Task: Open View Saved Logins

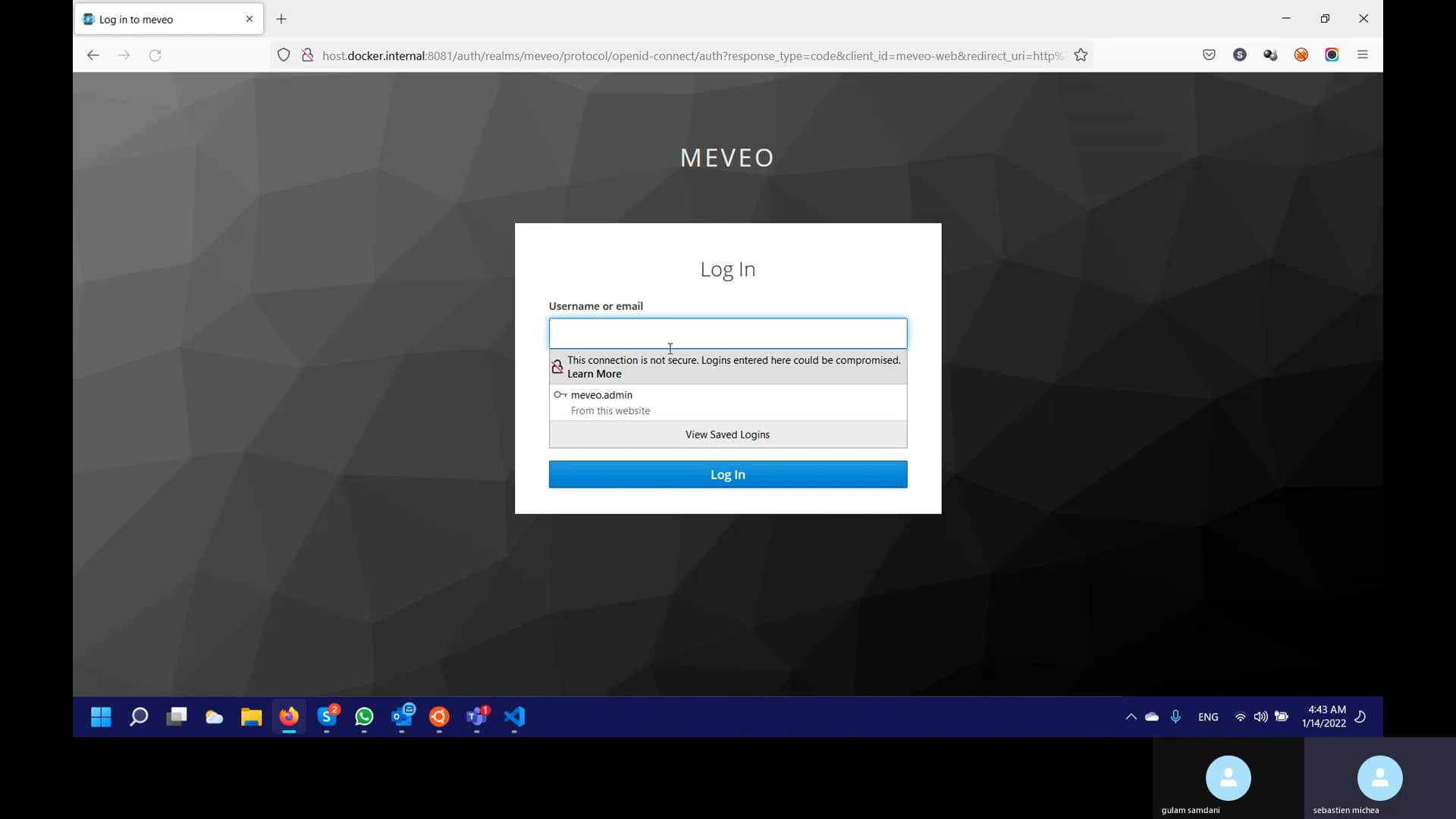Action: (728, 435)
